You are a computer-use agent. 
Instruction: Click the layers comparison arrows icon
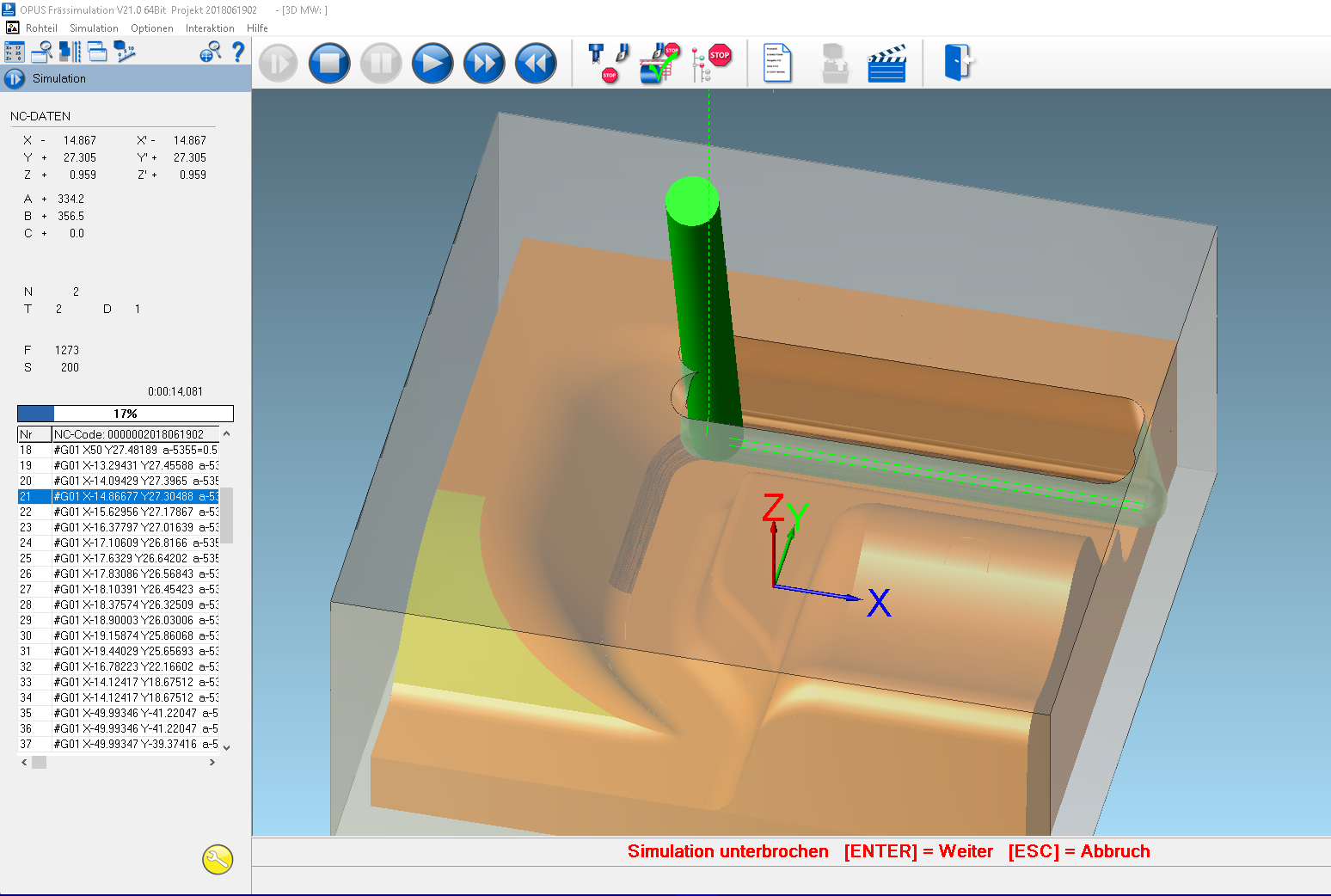pyautogui.click(x=71, y=52)
